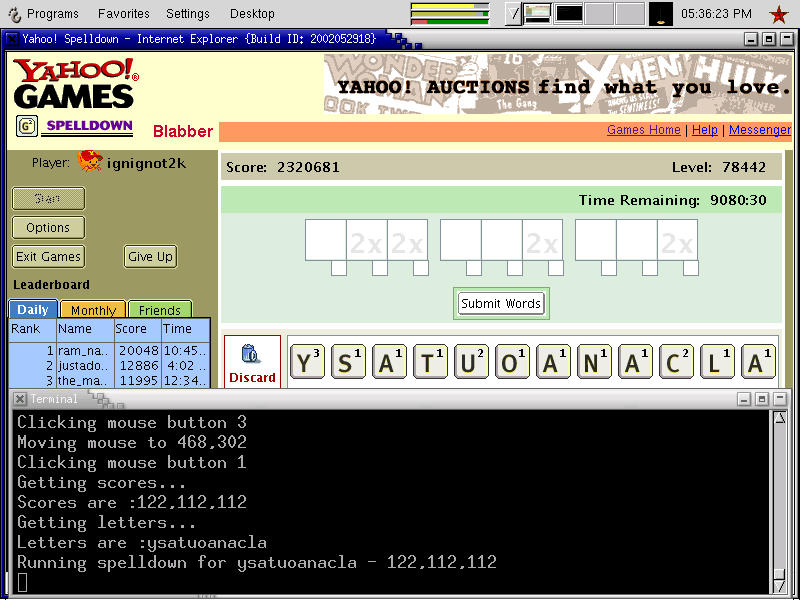Switch to the Friends leaderboard tab

160,310
